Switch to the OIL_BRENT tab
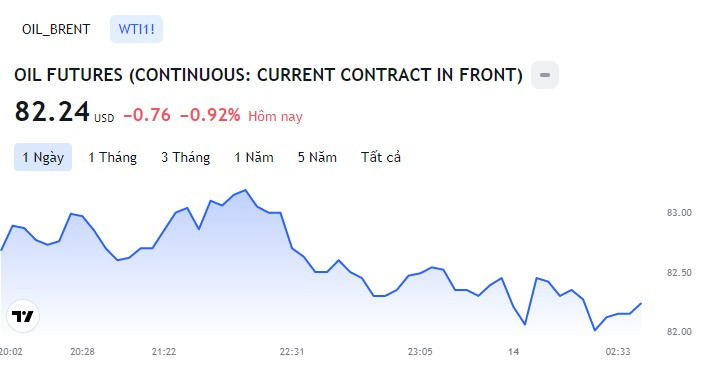This screenshot has height=365, width=701. point(56,30)
